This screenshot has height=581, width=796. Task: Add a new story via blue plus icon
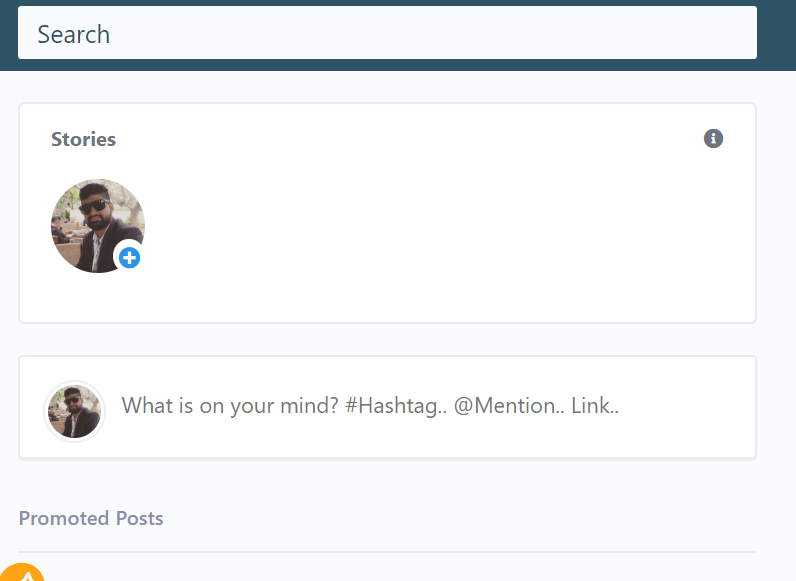129,258
